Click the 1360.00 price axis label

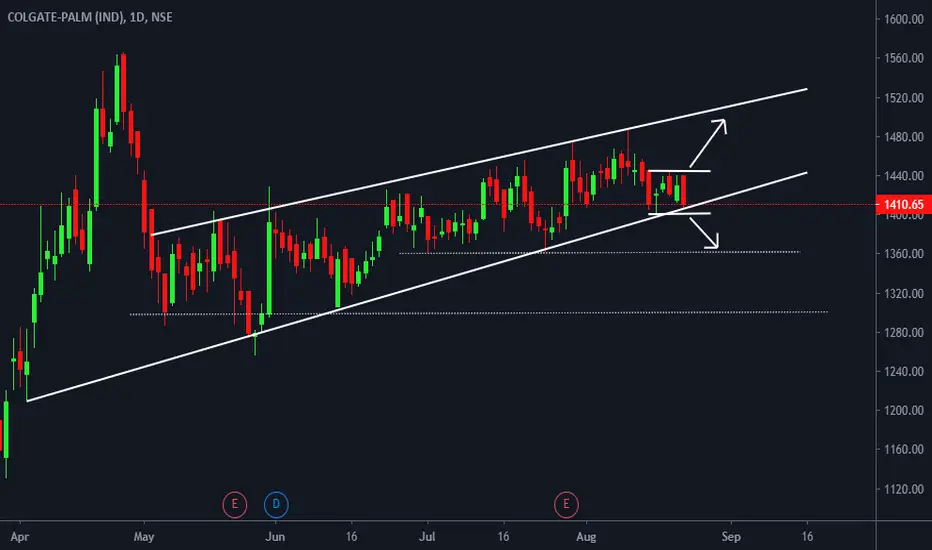903,254
